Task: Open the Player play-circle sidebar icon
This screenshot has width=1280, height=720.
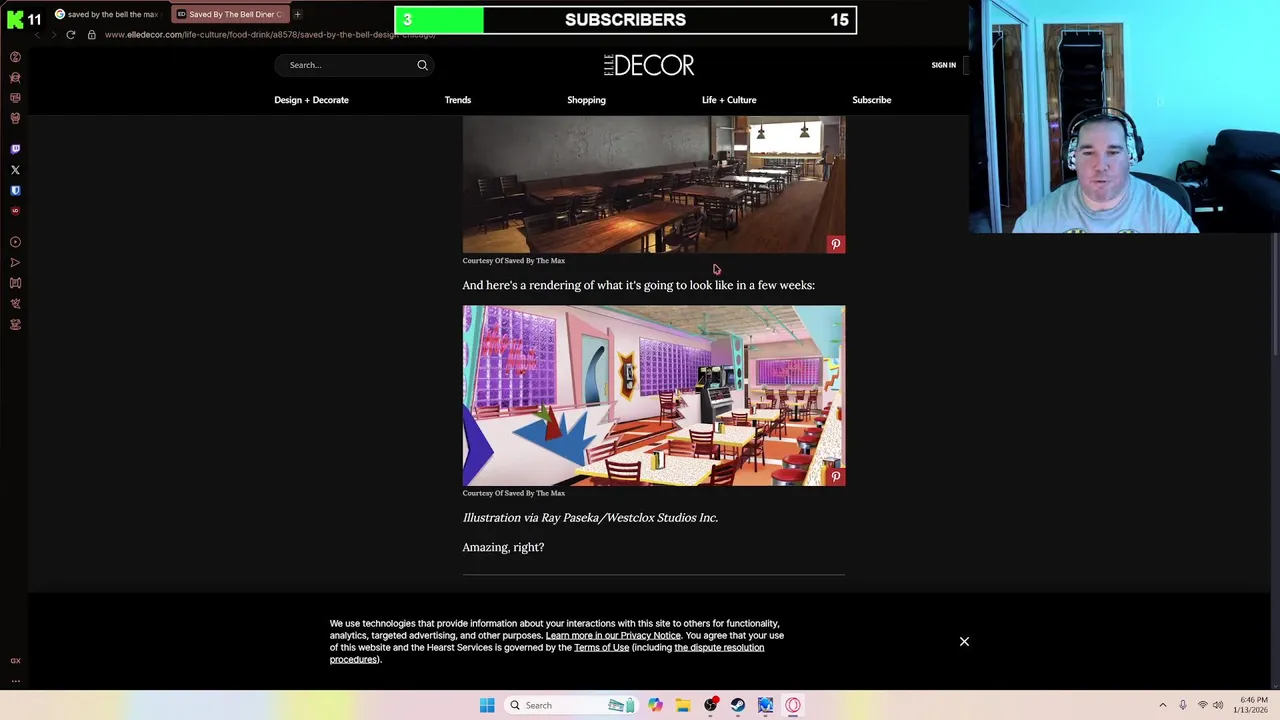Action: click(15, 242)
